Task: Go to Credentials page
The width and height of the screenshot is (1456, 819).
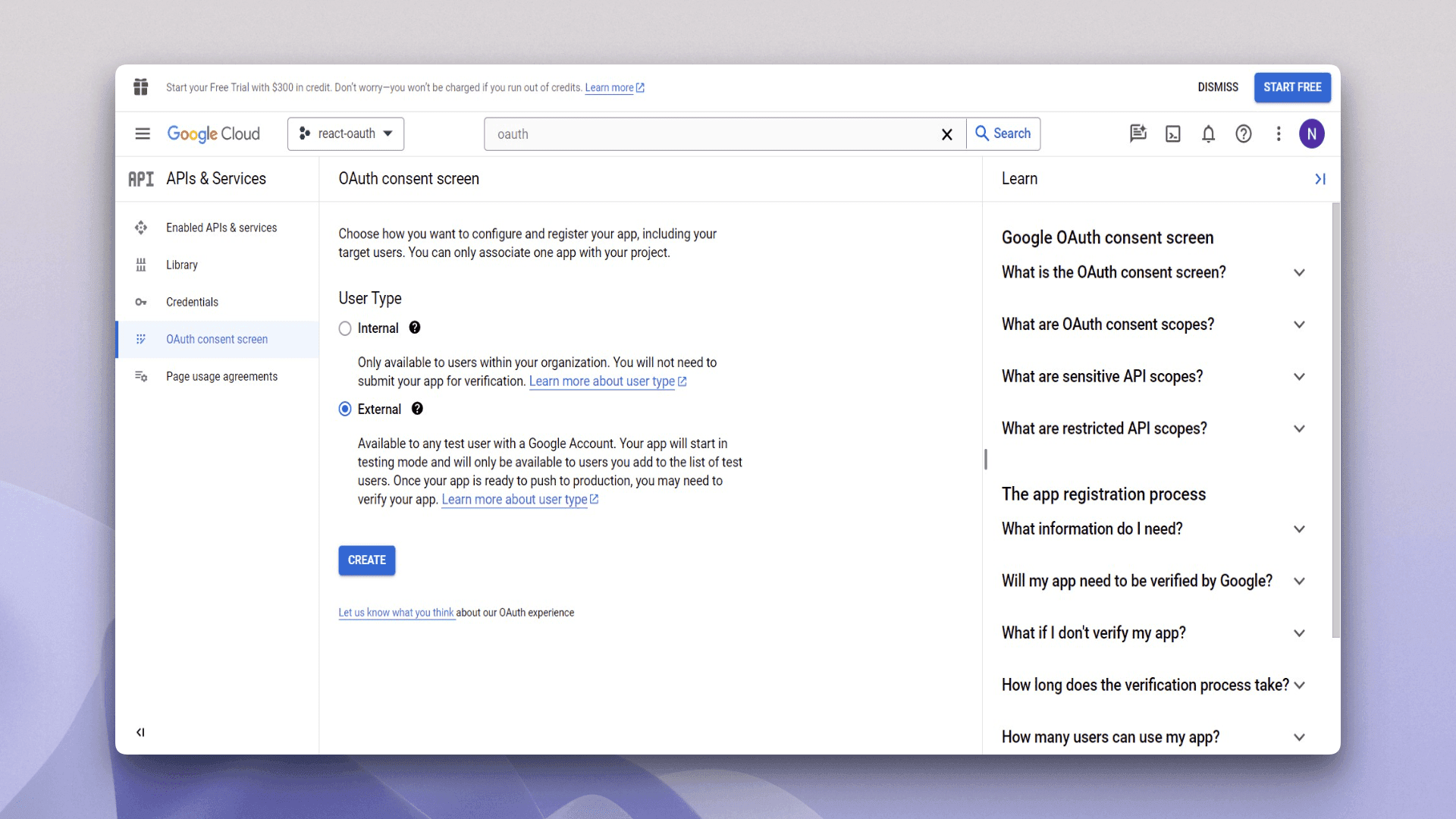Action: tap(192, 302)
